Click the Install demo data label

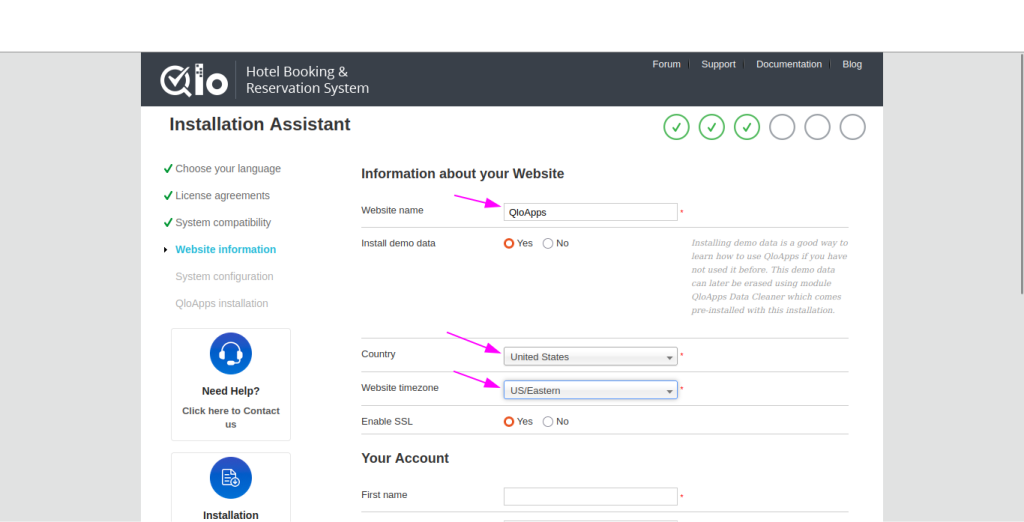click(398, 243)
